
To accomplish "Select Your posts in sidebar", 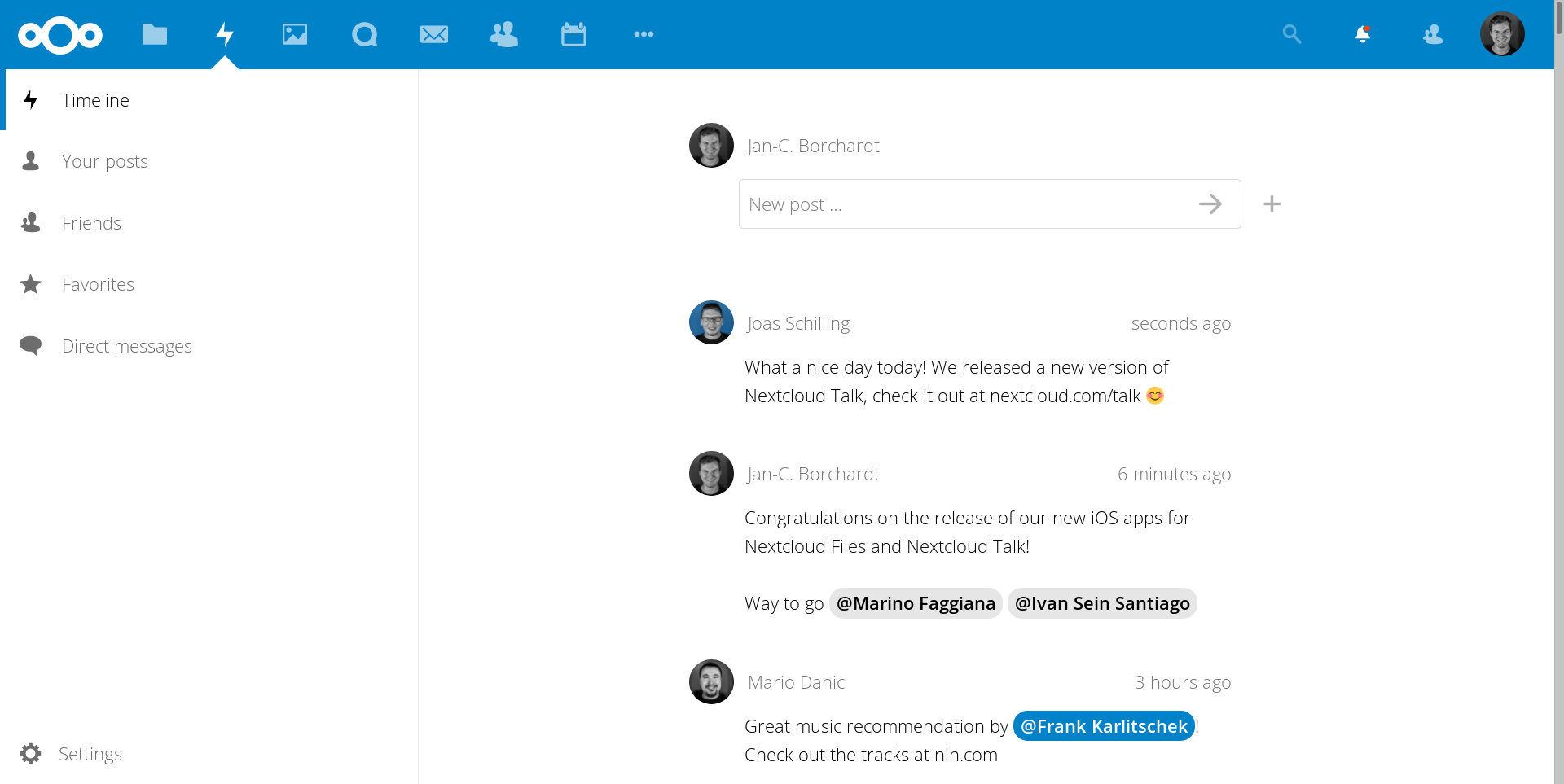I will click(105, 161).
